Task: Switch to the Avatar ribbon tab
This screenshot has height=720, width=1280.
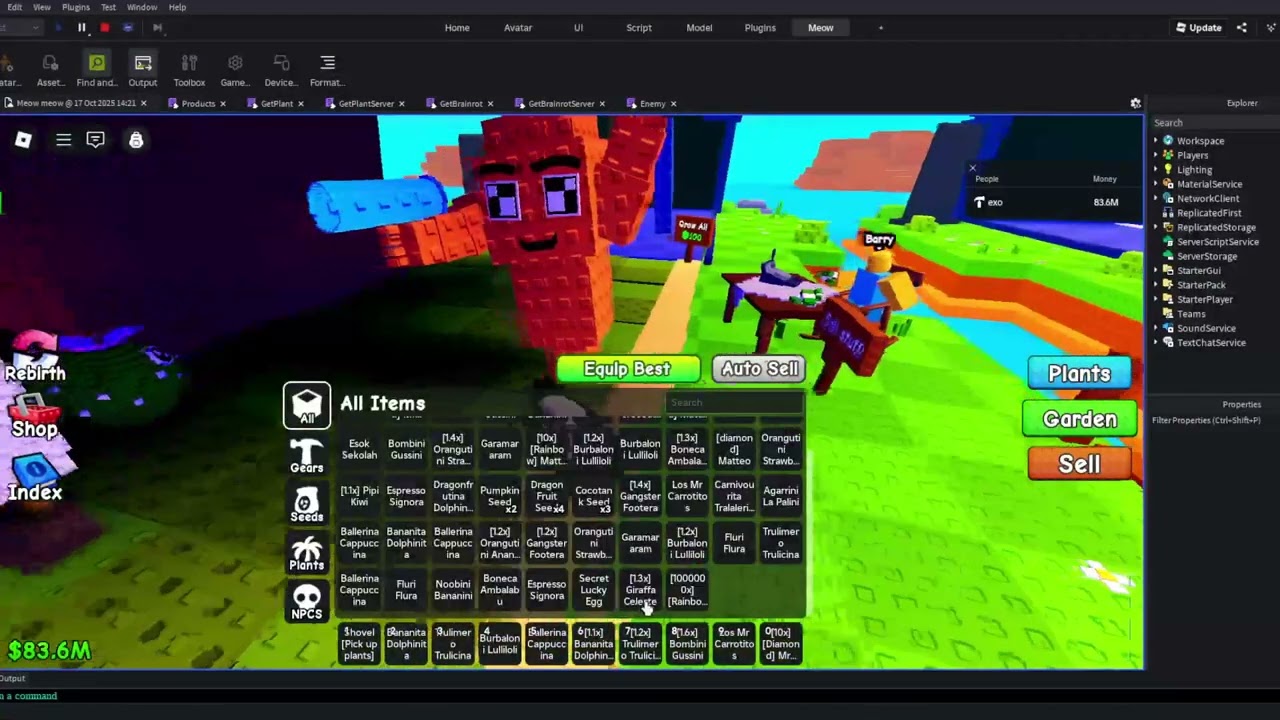Action: 518,28
